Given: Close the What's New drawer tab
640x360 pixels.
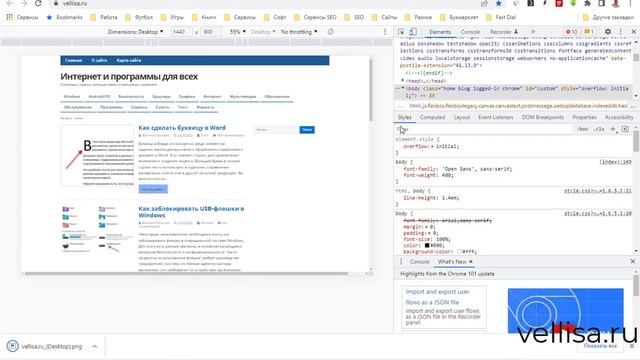Looking at the screenshot, I should click(471, 262).
